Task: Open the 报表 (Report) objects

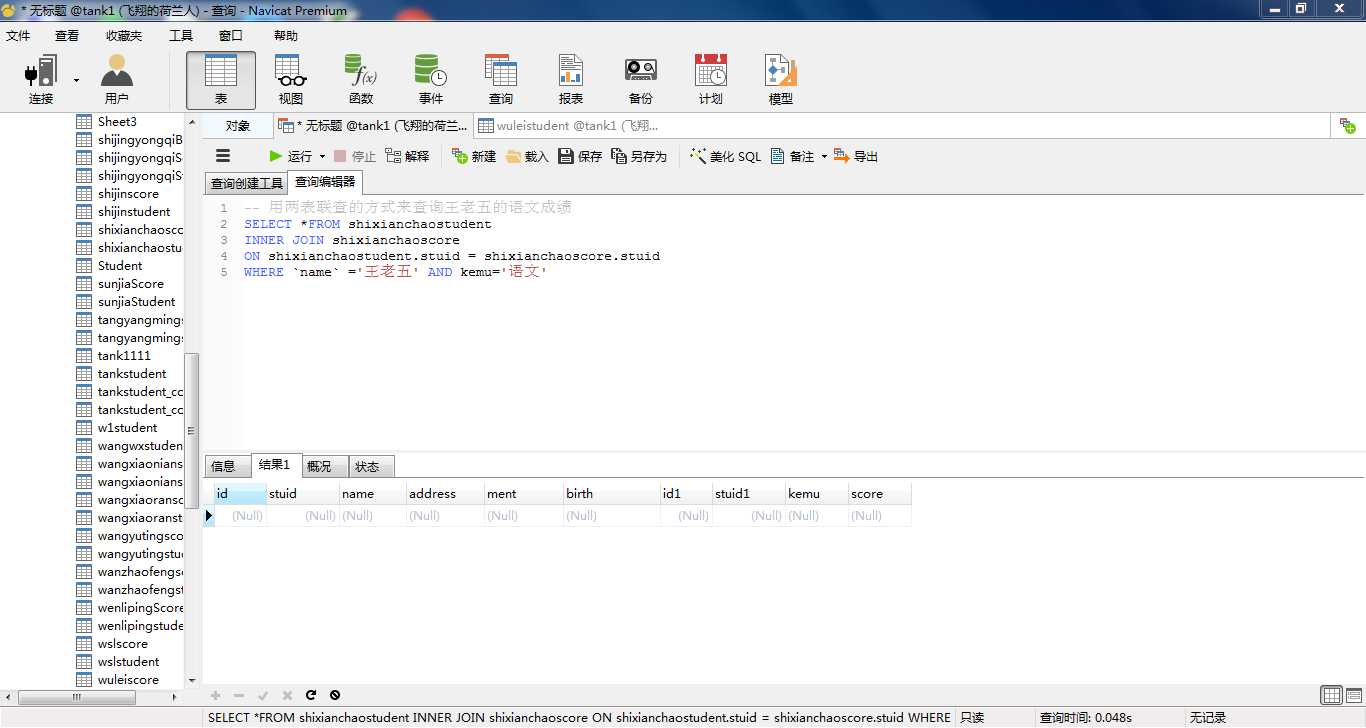Action: pos(571,80)
